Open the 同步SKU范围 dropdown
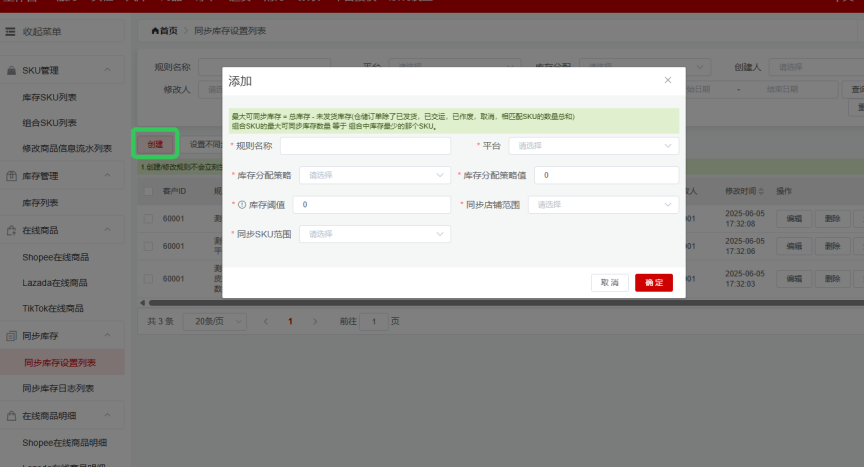 (375, 234)
